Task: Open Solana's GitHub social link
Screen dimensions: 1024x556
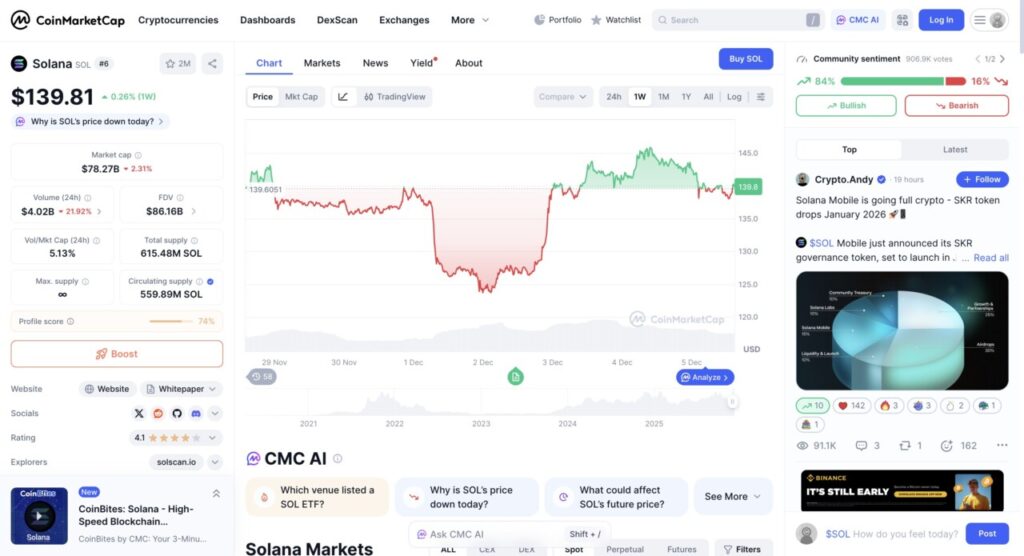Action: [176, 413]
